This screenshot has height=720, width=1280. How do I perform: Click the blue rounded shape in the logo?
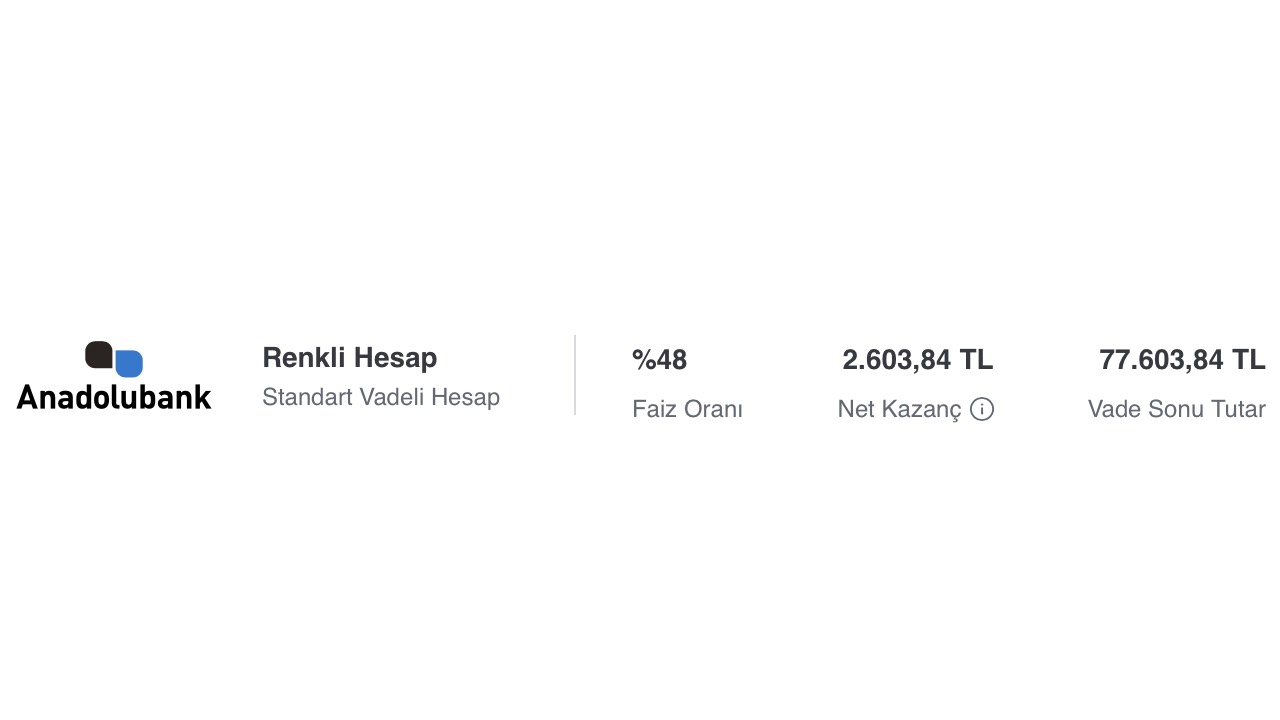coord(129,363)
